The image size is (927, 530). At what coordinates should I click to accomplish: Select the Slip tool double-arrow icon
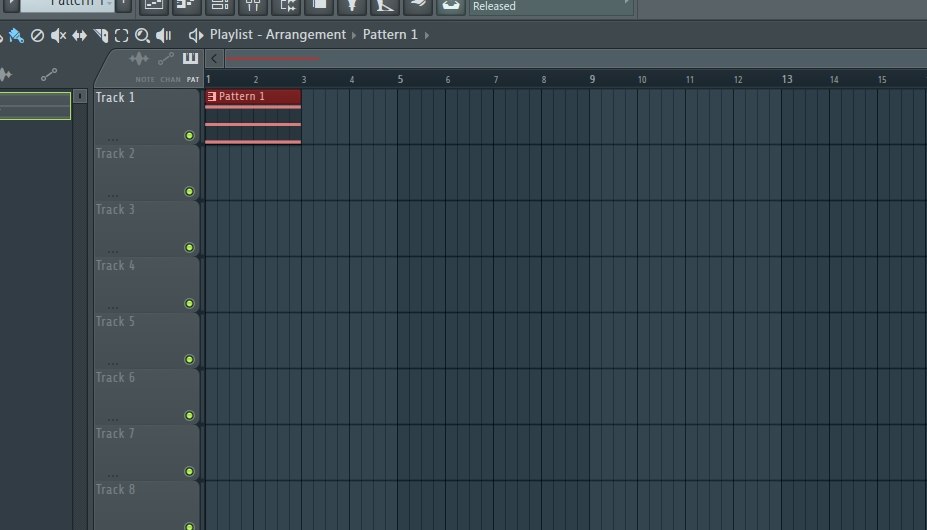[79, 35]
